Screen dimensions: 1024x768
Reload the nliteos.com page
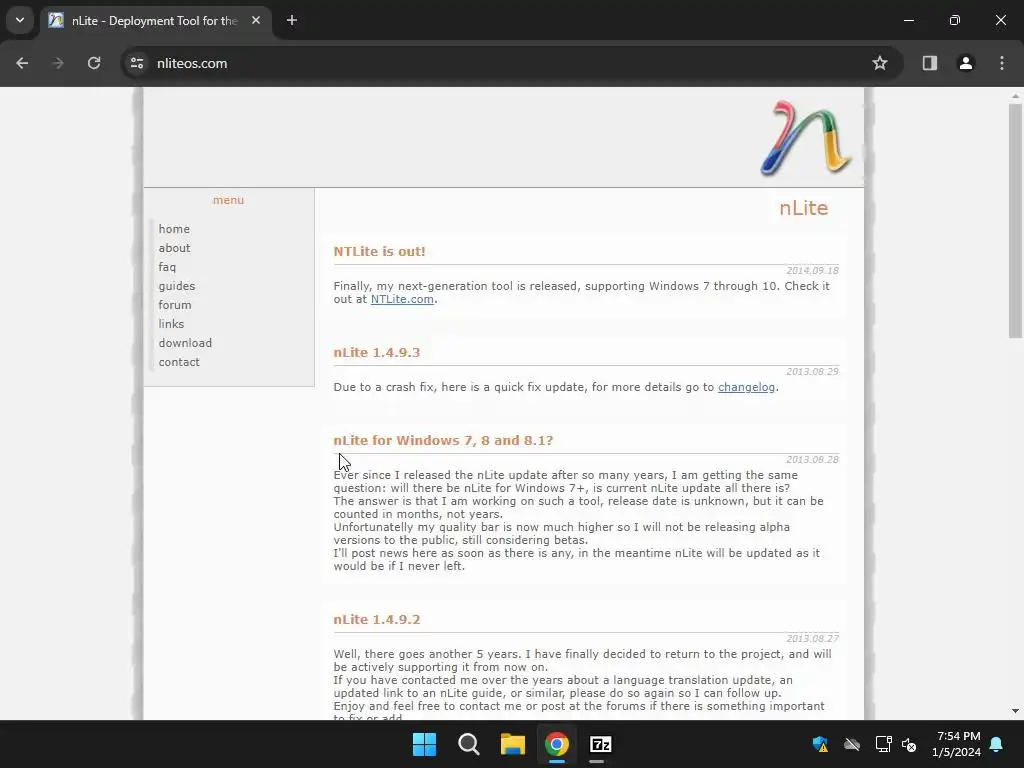[94, 63]
